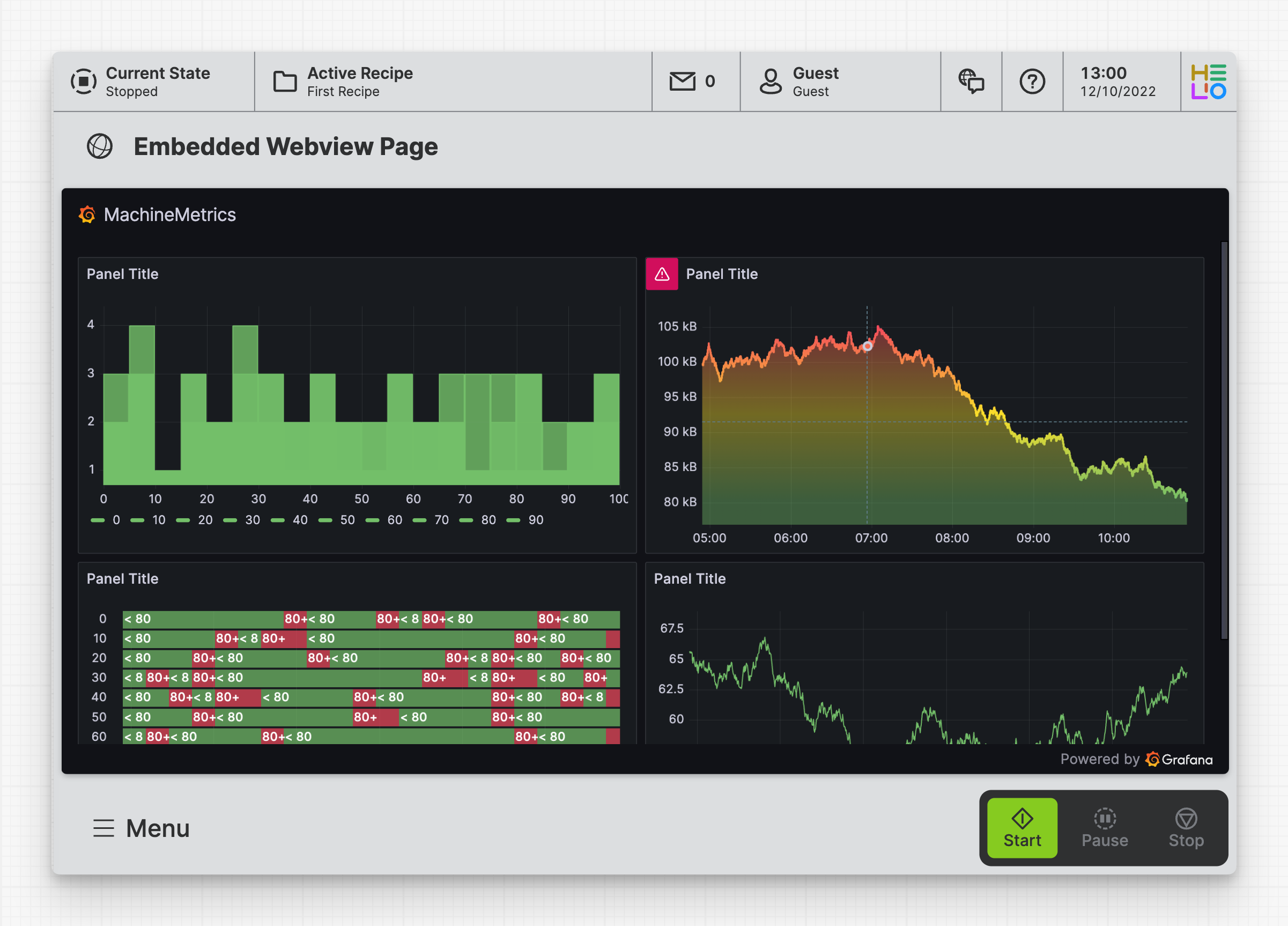Viewport: 1288px width, 926px height.
Task: Click the 13:00 date time display
Action: (x=1117, y=81)
